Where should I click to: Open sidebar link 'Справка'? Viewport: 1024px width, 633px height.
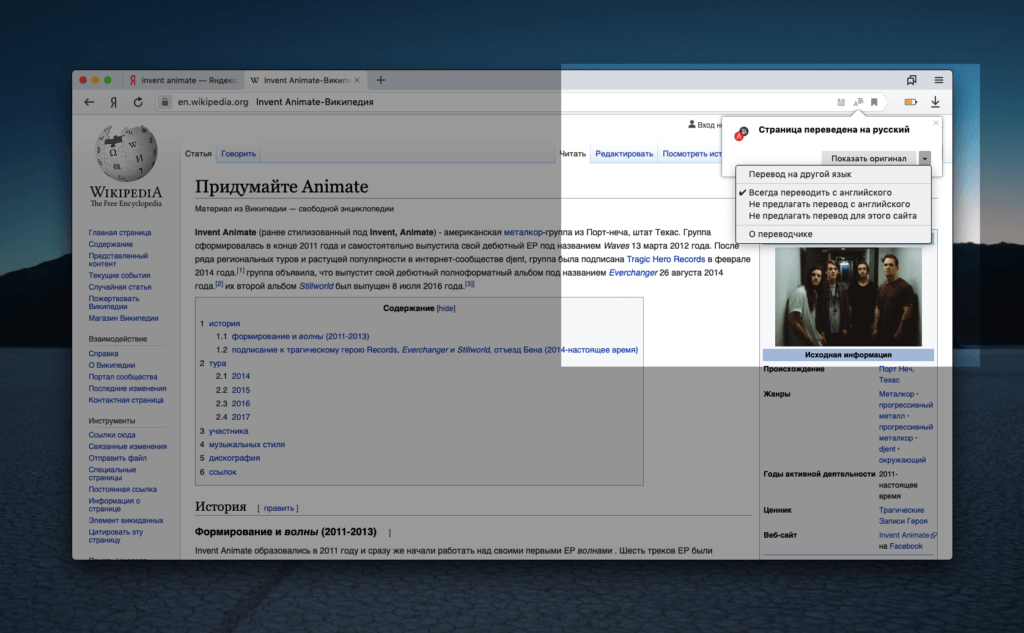pos(103,353)
